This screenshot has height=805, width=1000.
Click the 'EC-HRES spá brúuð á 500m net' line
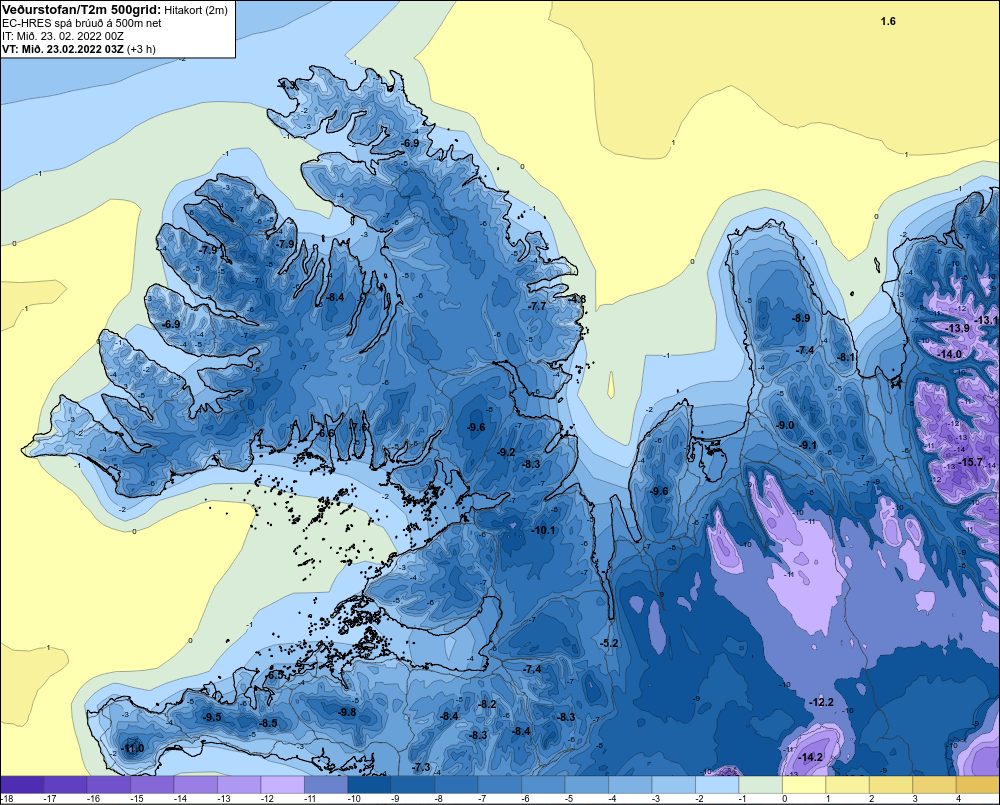coord(82,23)
